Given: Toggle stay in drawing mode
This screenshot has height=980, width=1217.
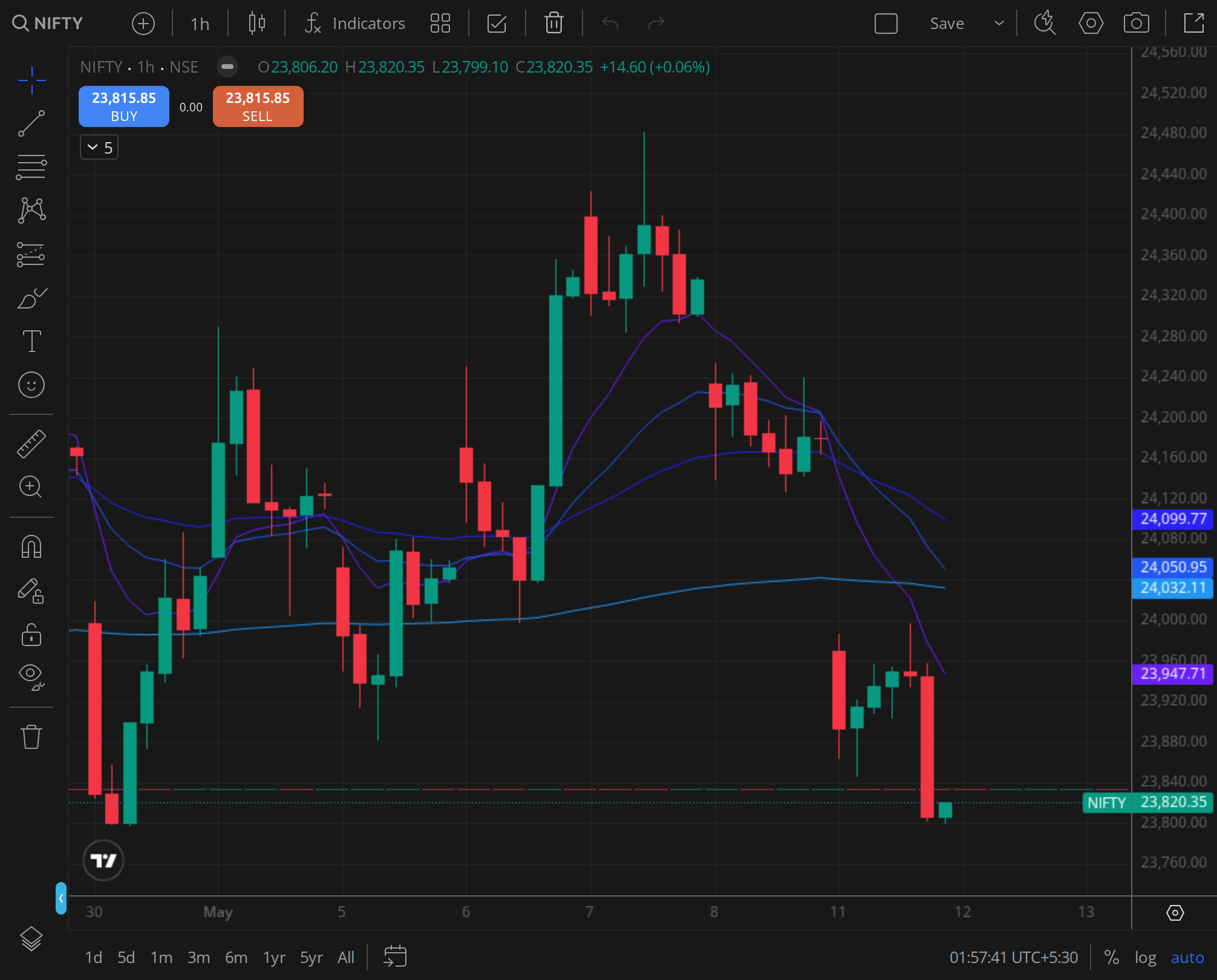Looking at the screenshot, I should [x=31, y=590].
